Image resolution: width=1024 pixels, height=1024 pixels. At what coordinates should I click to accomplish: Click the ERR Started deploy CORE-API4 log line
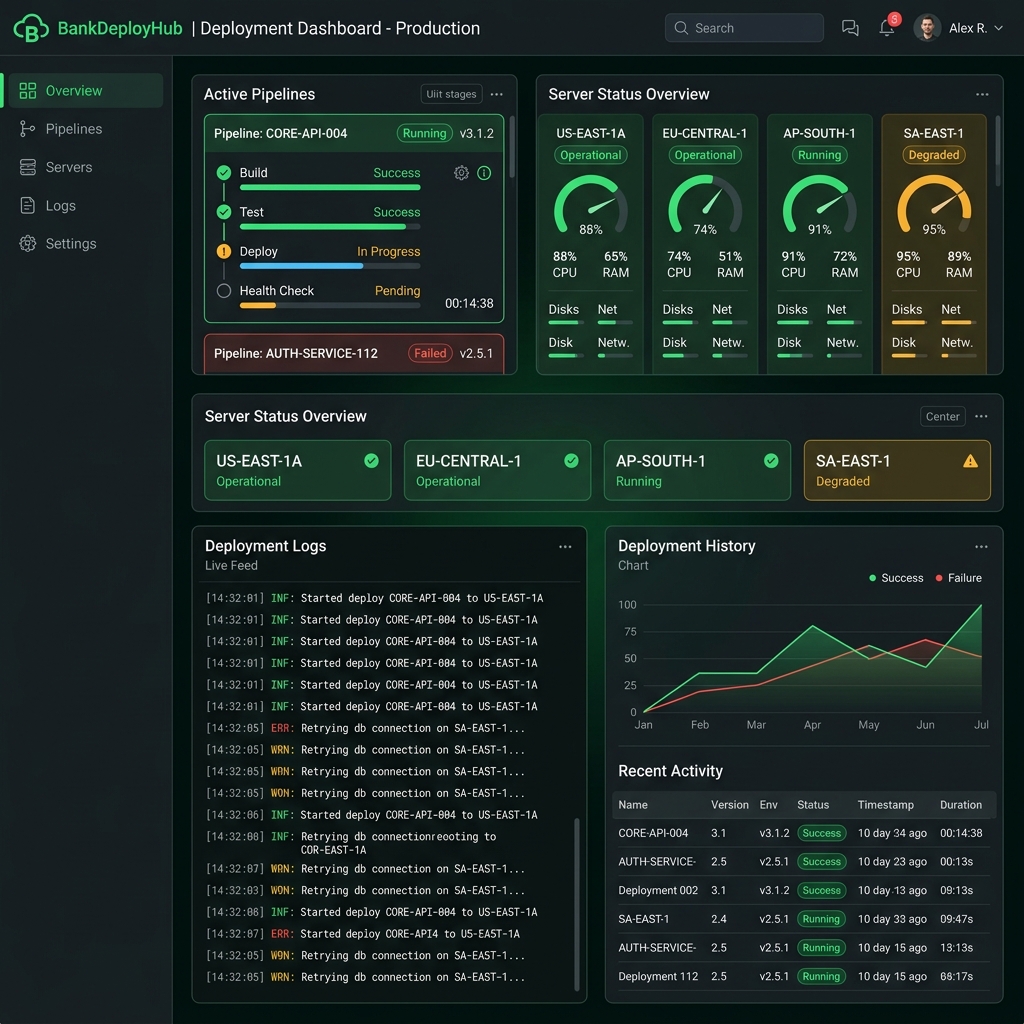click(362, 934)
